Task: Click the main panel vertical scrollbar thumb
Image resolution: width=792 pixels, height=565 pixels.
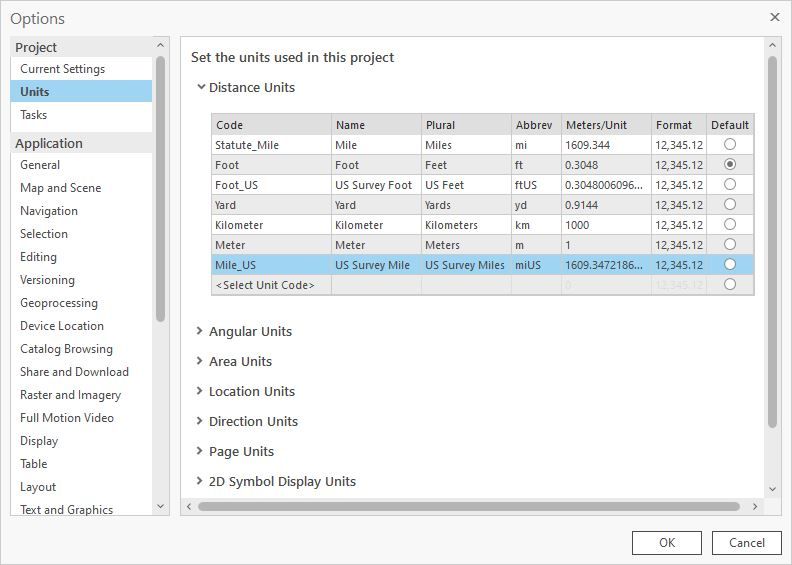Action: (772, 242)
